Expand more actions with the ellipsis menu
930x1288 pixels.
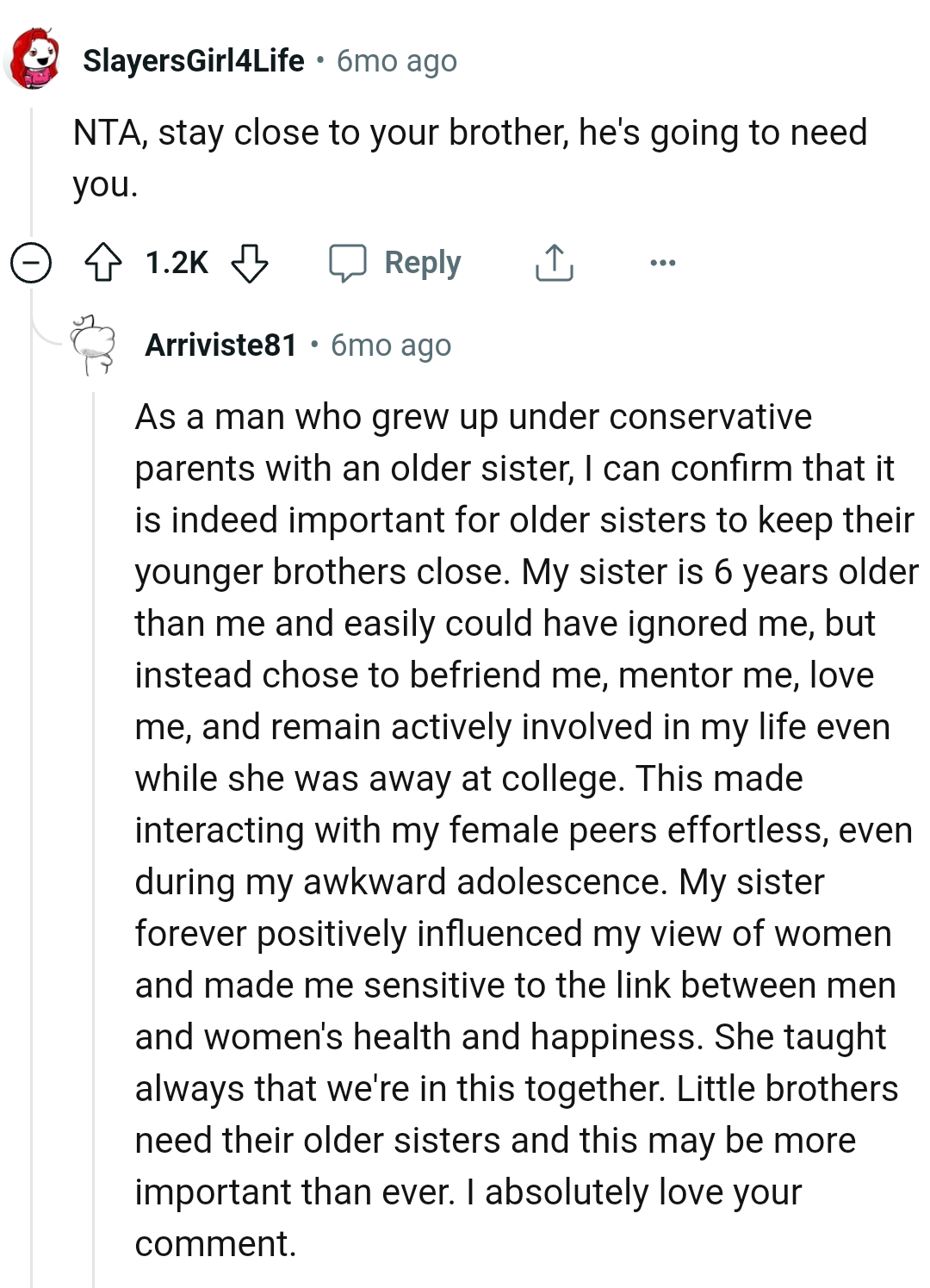[x=661, y=263]
